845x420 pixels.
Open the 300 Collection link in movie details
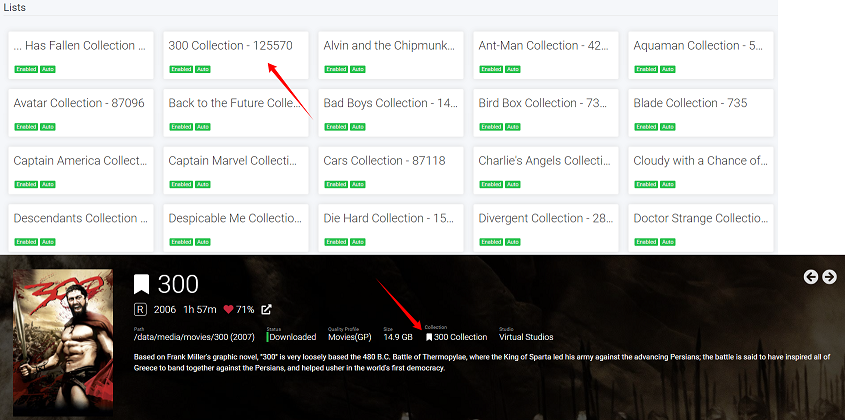[x=460, y=337]
